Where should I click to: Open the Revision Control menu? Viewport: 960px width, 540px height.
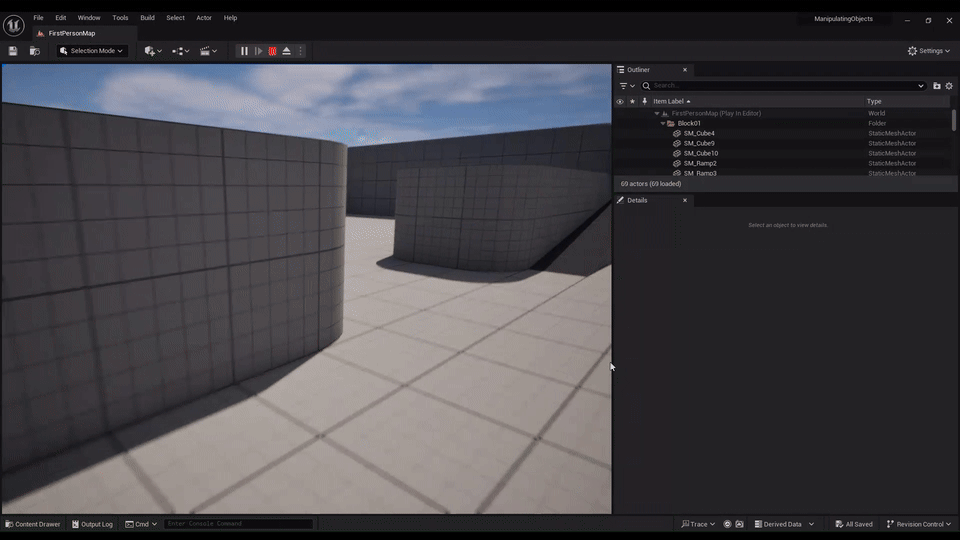coord(919,524)
